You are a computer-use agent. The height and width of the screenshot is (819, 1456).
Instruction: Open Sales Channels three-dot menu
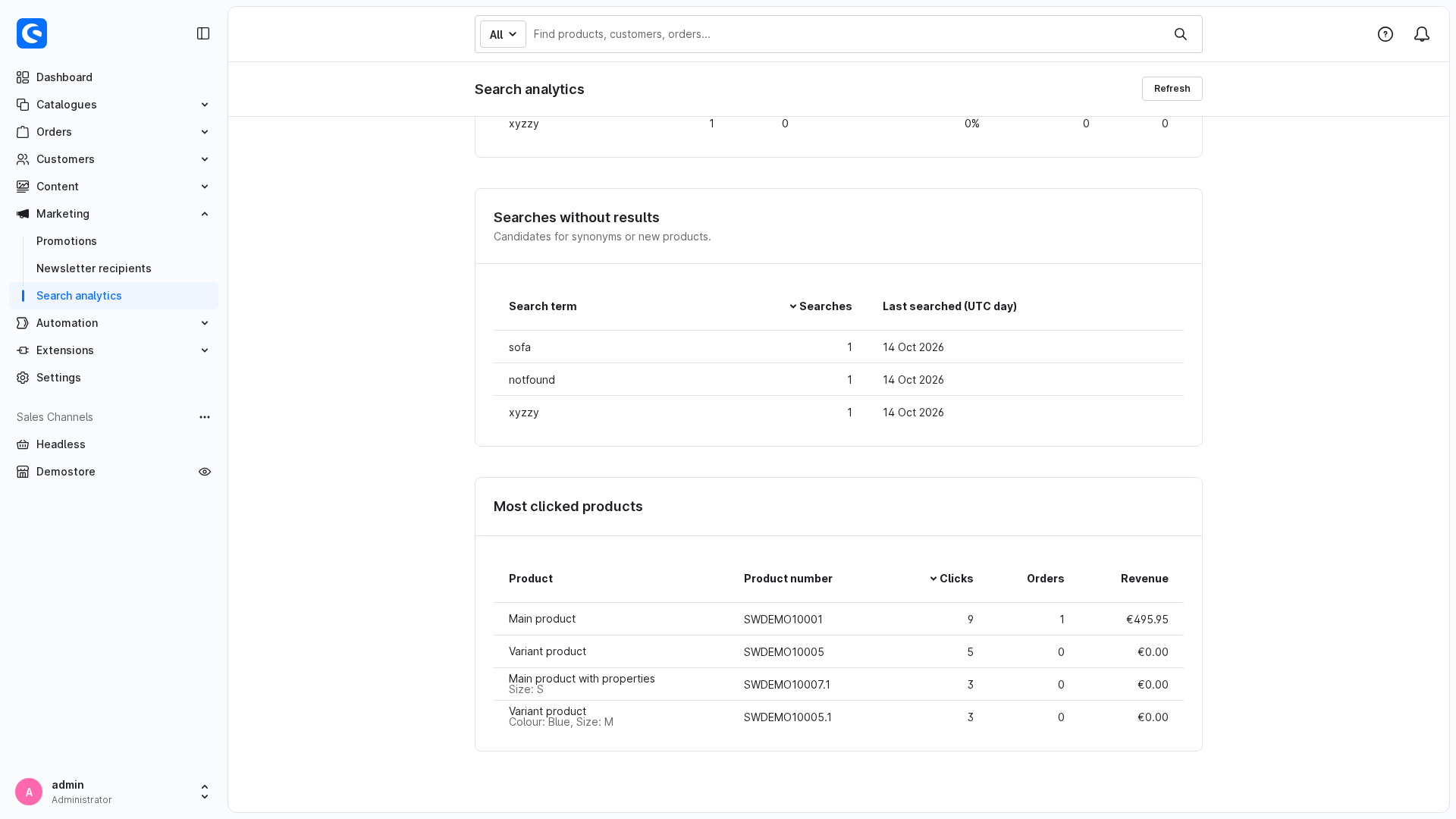tap(205, 417)
